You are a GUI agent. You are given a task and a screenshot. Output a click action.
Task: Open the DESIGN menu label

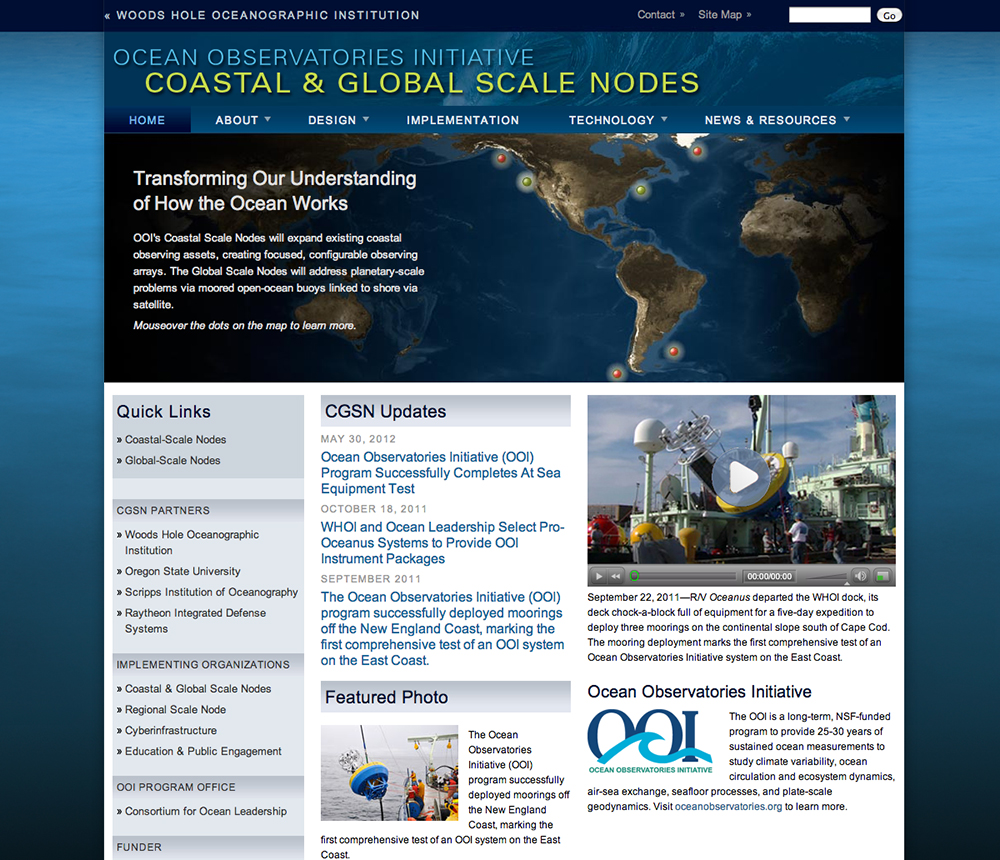(332, 120)
